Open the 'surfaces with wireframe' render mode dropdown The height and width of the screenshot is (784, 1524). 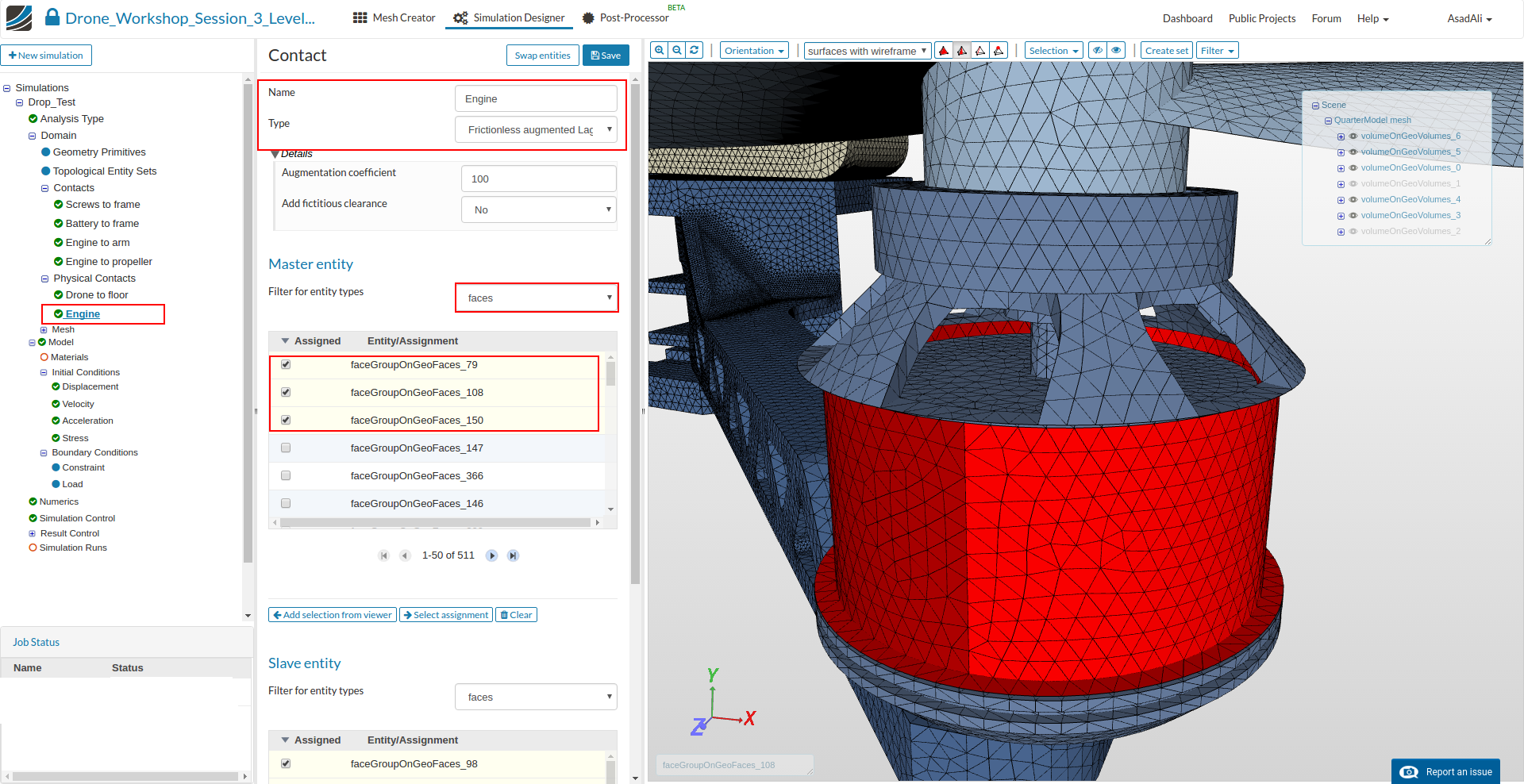click(867, 51)
